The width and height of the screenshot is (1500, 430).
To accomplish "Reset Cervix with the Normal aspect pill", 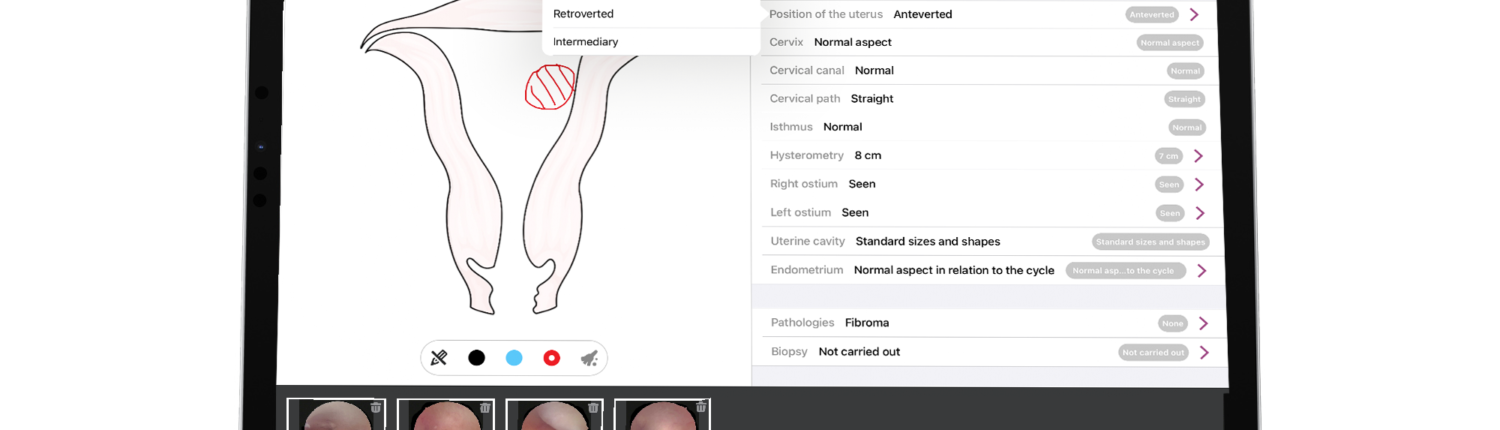I will pyautogui.click(x=1170, y=43).
